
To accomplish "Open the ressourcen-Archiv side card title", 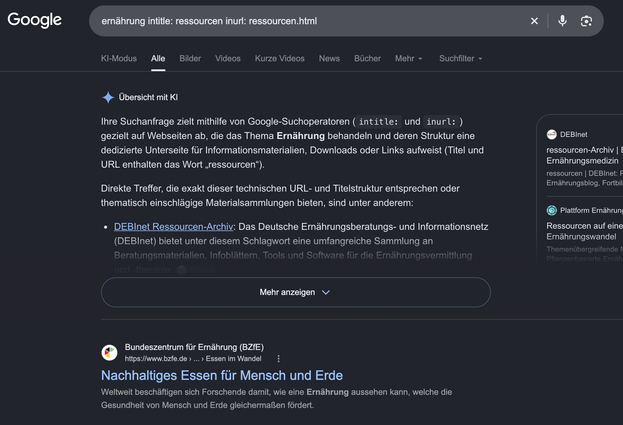I will 584,155.
